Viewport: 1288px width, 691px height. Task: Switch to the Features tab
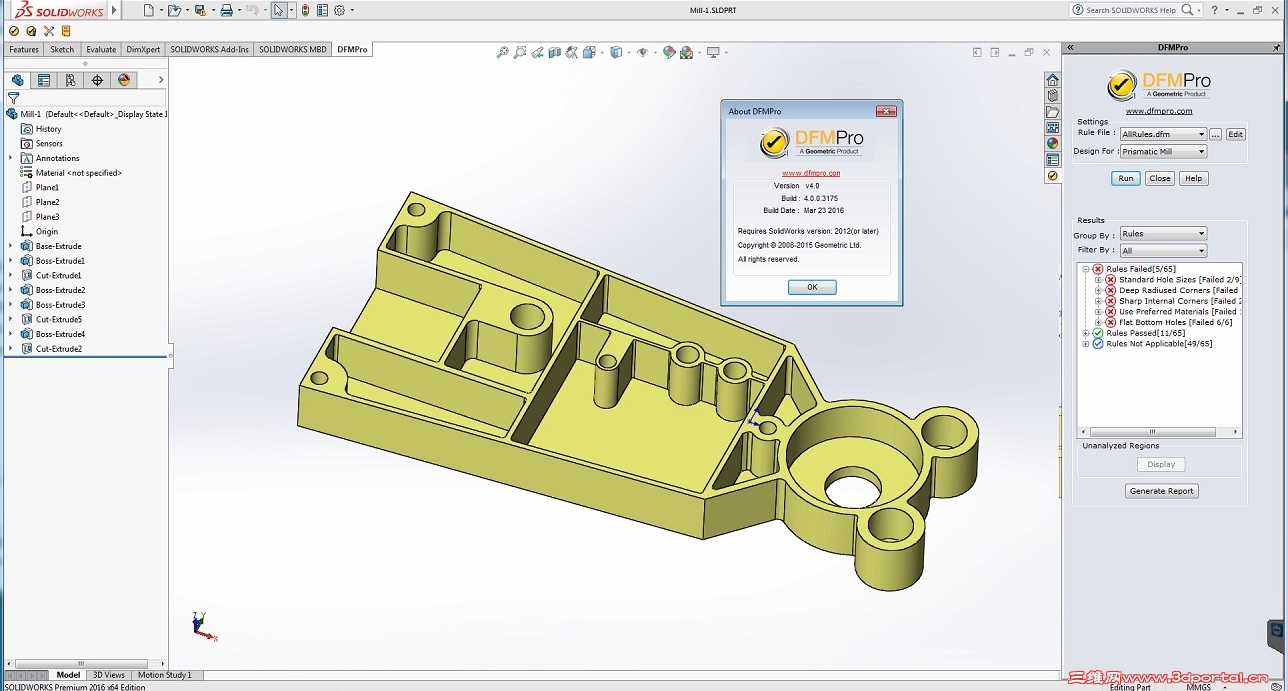24,49
